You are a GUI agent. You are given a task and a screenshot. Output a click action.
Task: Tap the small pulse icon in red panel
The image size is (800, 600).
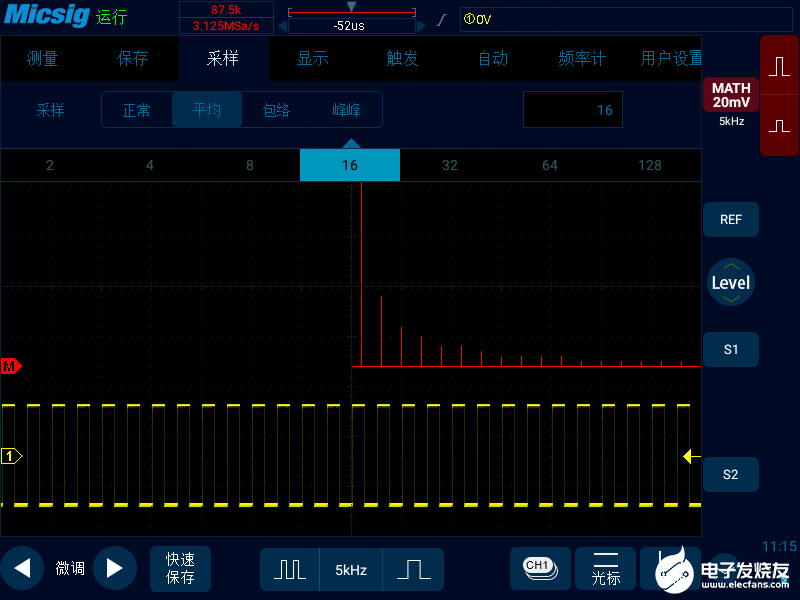pyautogui.click(x=780, y=126)
